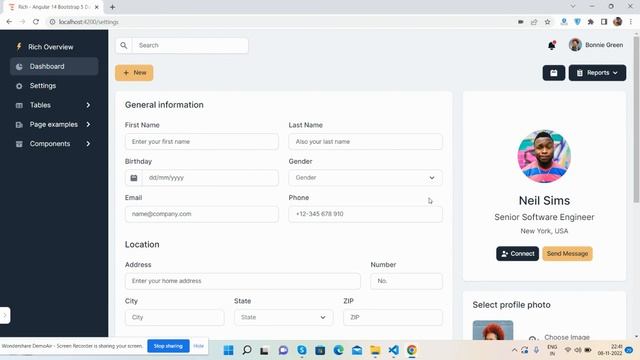Open Page examples menu item
Image resolution: width=640 pixels, height=360 pixels.
[x=54, y=124]
